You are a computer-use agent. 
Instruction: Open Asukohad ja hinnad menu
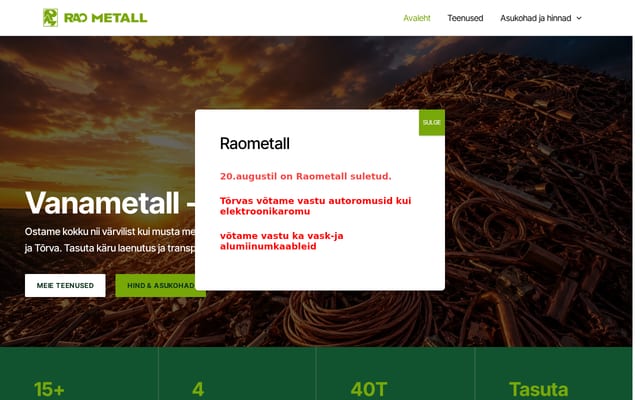(536, 18)
